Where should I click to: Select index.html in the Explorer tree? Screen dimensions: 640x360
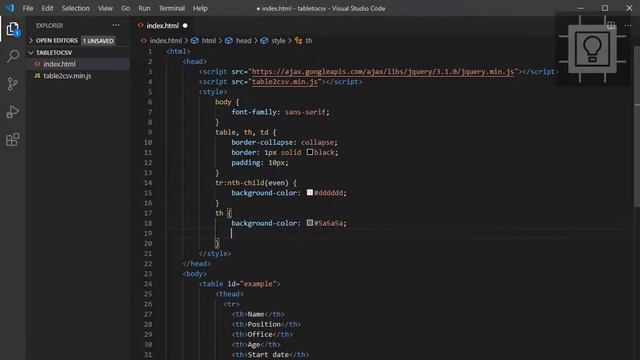pyautogui.click(x=78, y=64)
